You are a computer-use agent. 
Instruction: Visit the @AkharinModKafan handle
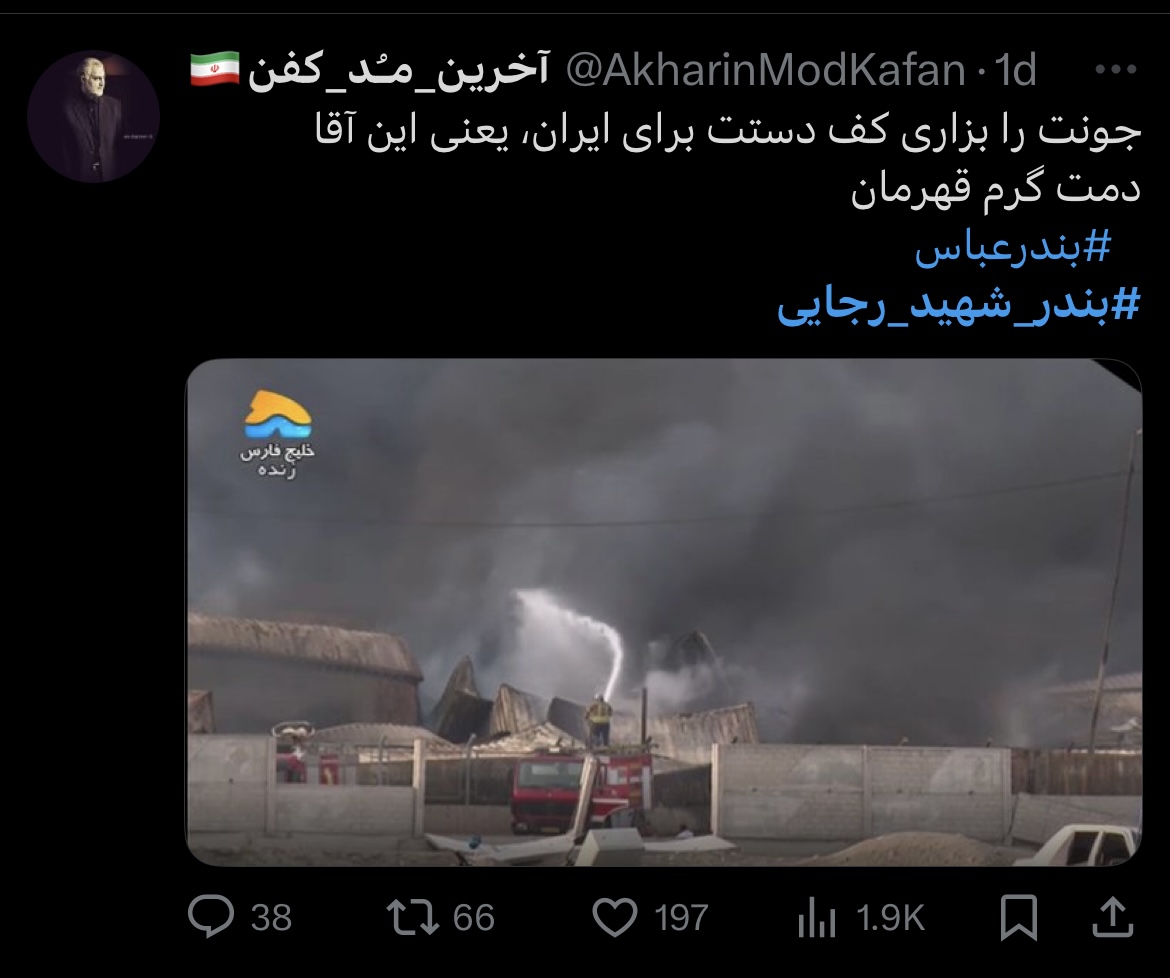pos(766,70)
